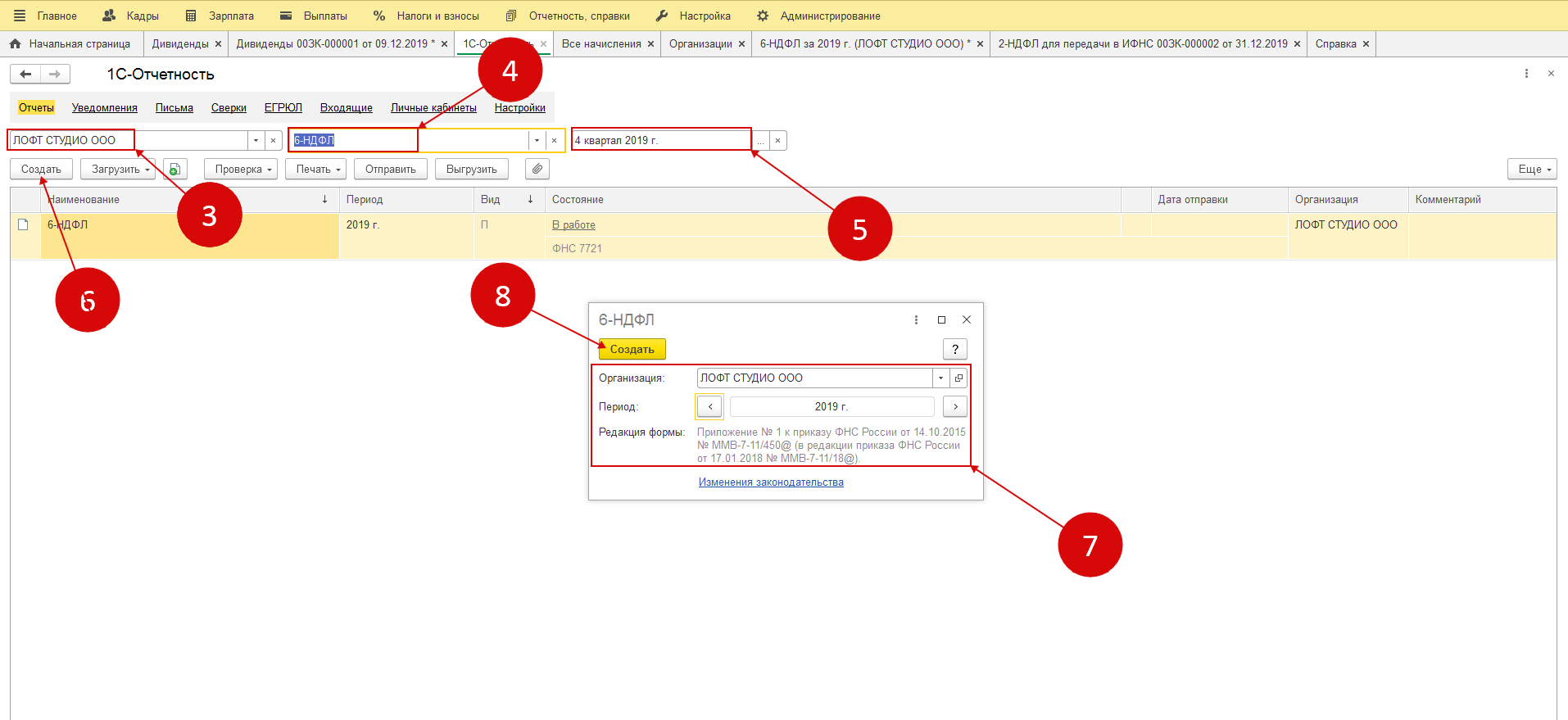
Task: Clear the 6-НДФЛ report filter
Action: (555, 140)
